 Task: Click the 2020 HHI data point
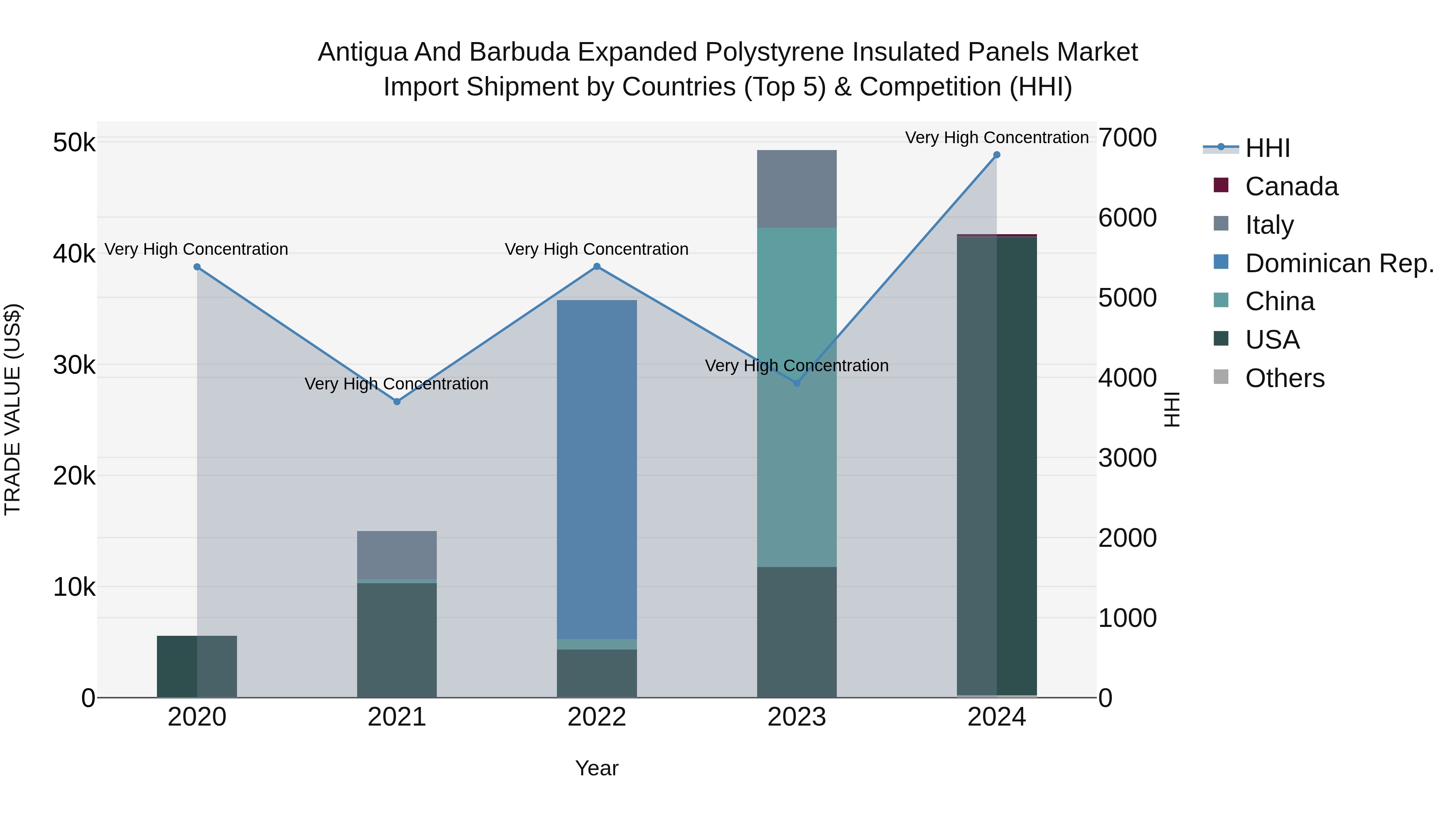[x=197, y=267]
